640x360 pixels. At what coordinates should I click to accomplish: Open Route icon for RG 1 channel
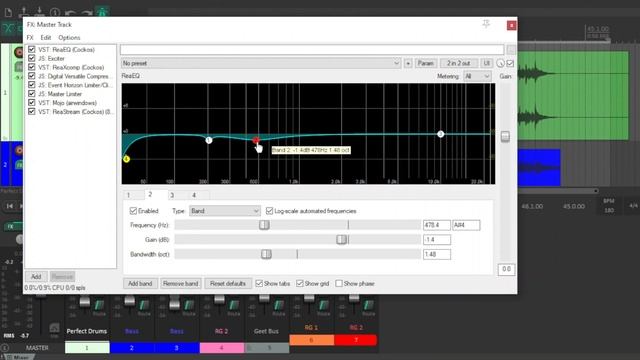[x=324, y=306]
